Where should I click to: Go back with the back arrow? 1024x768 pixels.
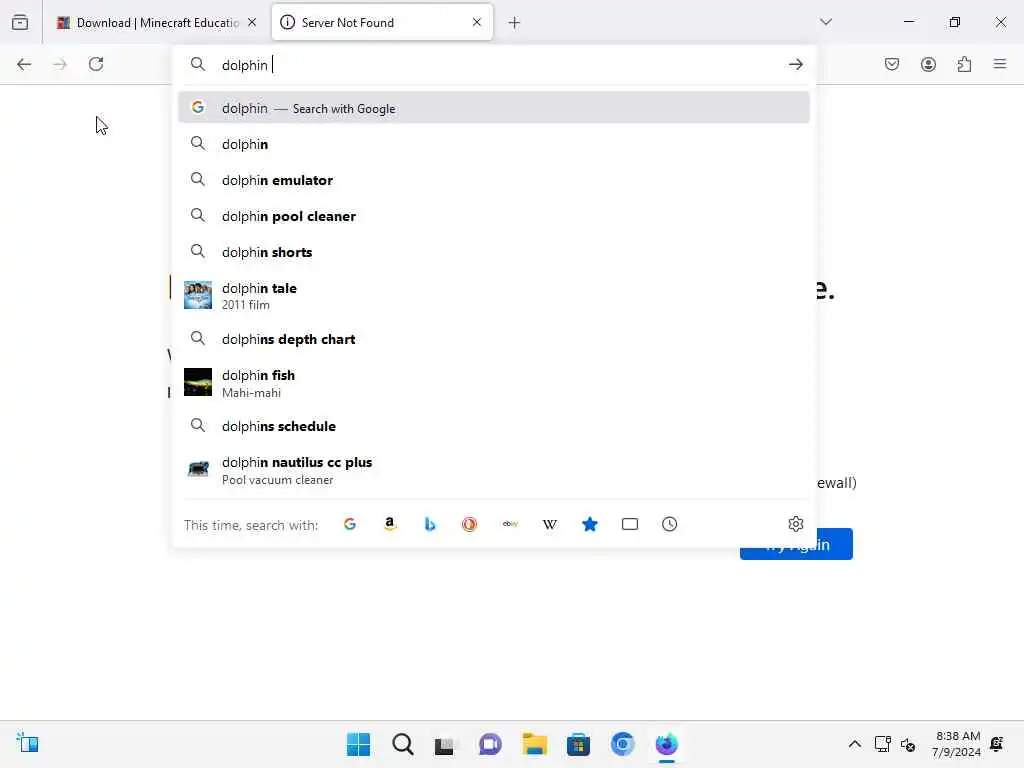24,64
